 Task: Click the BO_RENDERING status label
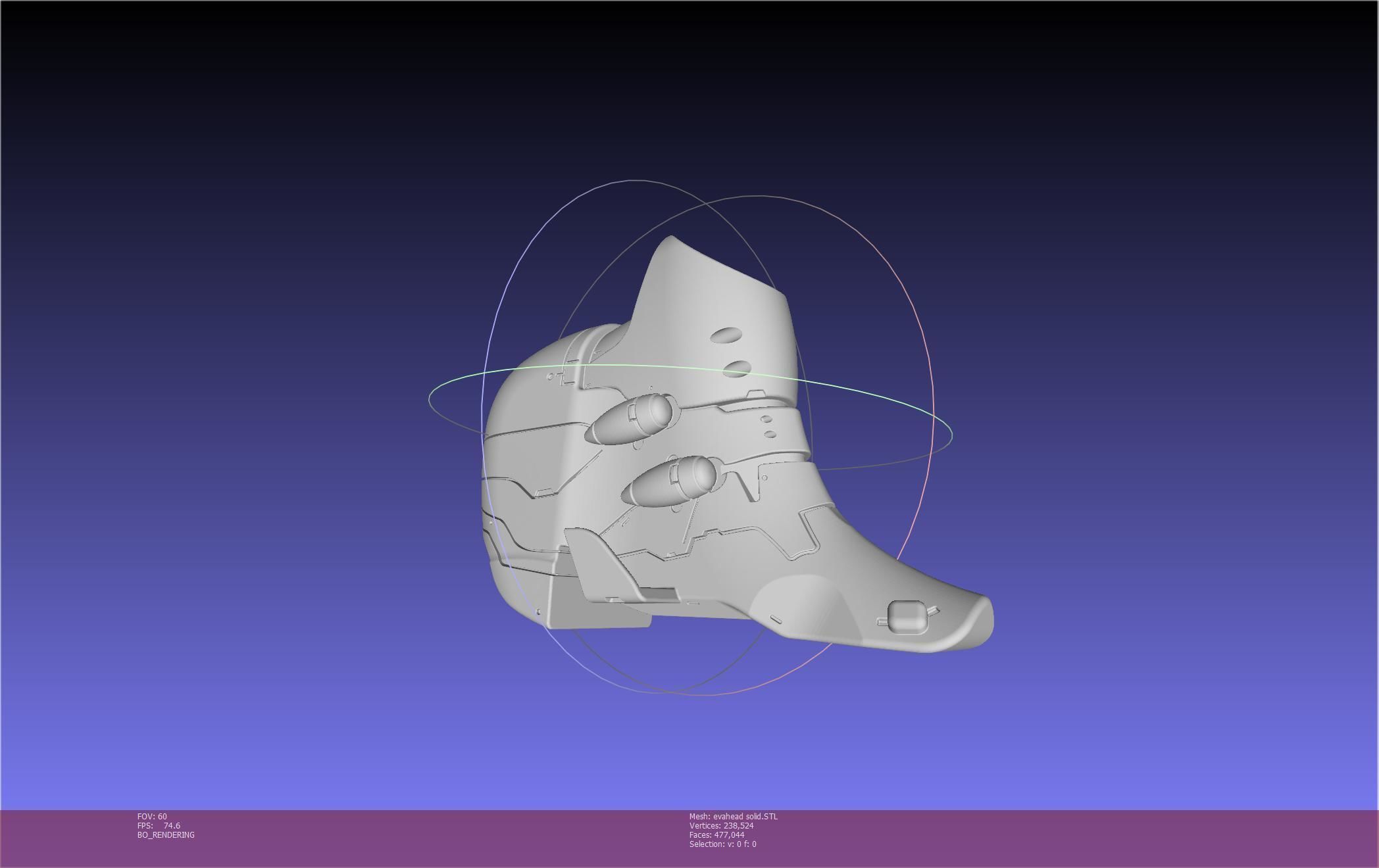[166, 834]
